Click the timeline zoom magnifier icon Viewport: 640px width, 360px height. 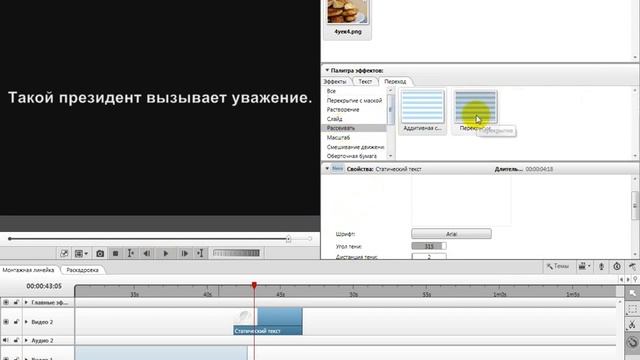pos(635,279)
